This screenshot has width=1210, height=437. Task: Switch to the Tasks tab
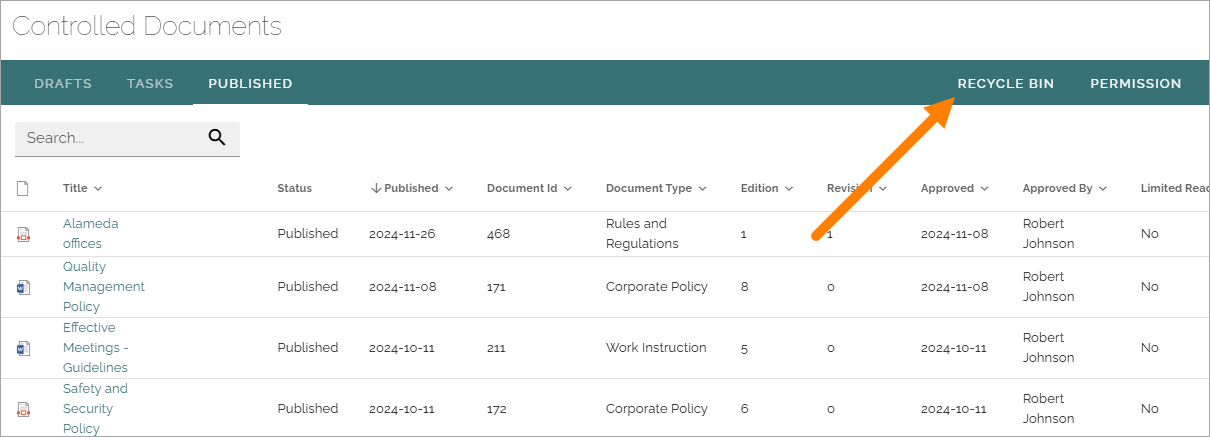pyautogui.click(x=150, y=84)
